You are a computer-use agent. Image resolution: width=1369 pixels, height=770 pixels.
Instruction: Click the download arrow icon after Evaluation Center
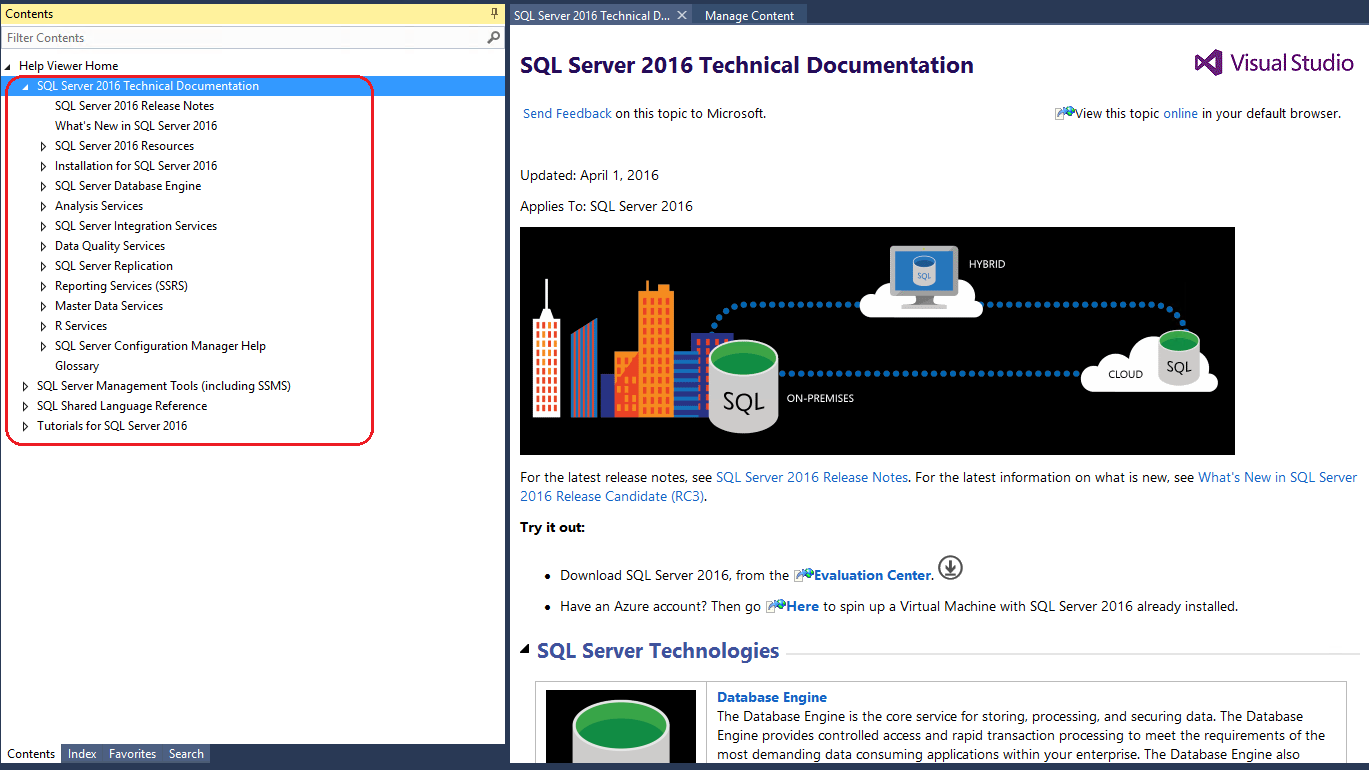(950, 568)
